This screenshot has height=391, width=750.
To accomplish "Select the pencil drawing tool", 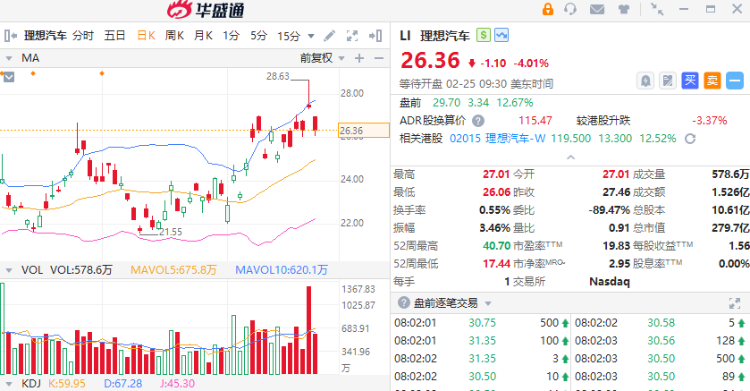I will (329, 35).
